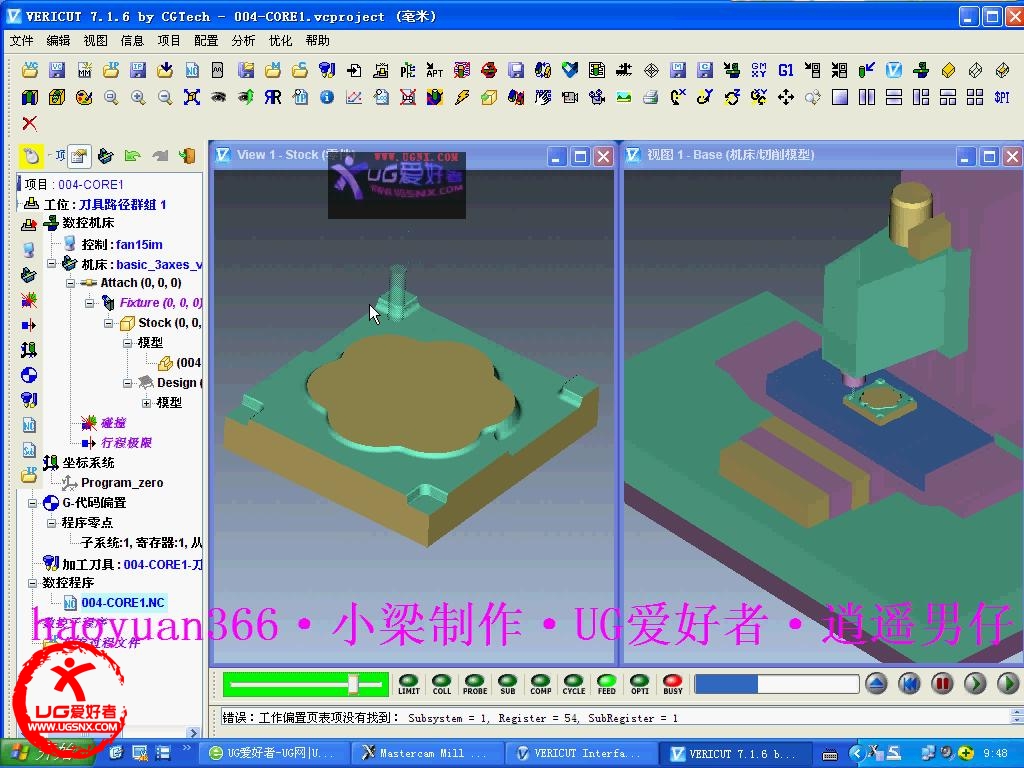
Task: Rotate about X axis icon
Action: [x=678, y=98]
